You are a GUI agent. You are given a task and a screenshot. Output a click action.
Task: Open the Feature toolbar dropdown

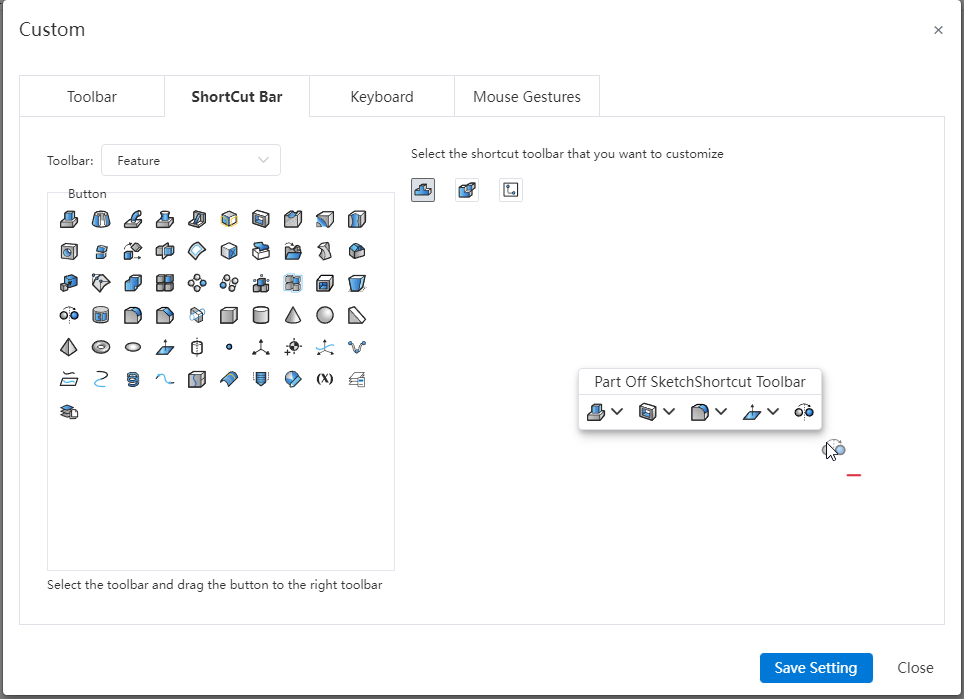point(191,160)
